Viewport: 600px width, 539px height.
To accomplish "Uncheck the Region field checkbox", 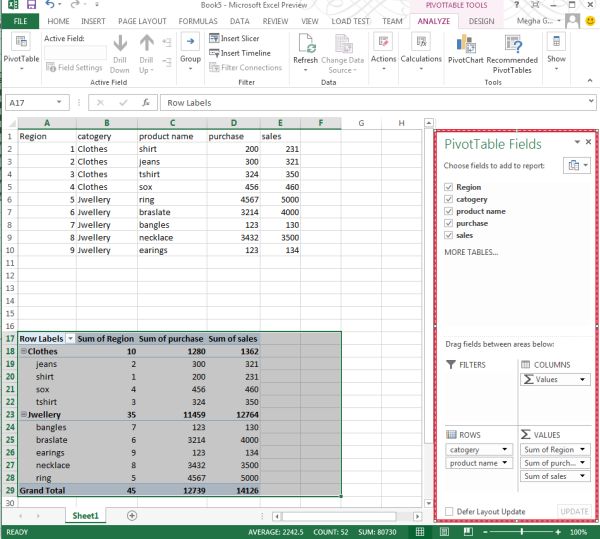I will coord(448,187).
